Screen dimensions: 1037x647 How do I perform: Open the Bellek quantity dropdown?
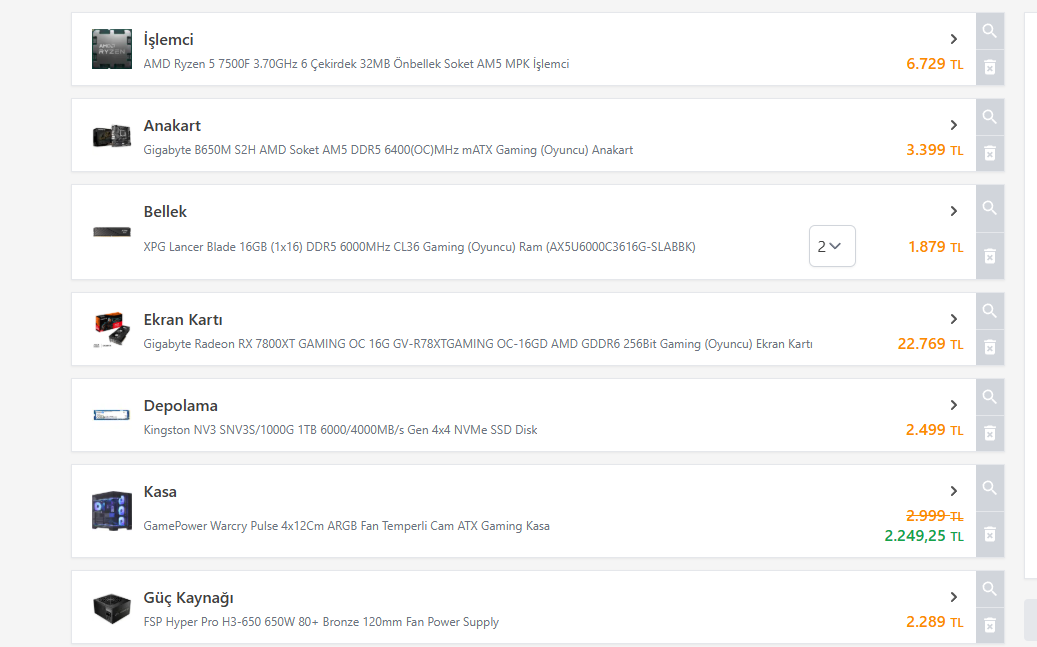[x=832, y=246]
